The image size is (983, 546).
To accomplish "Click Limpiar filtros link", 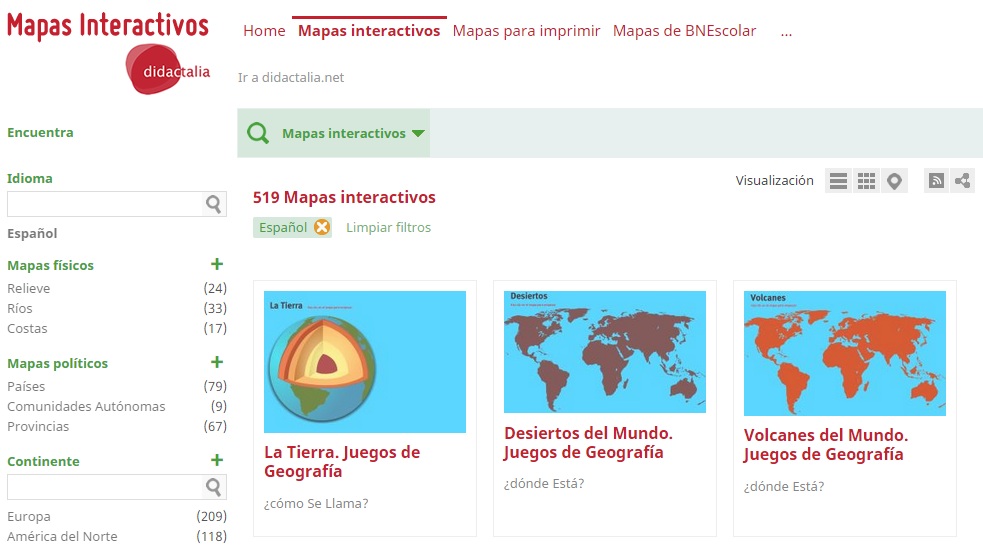I will [389, 228].
